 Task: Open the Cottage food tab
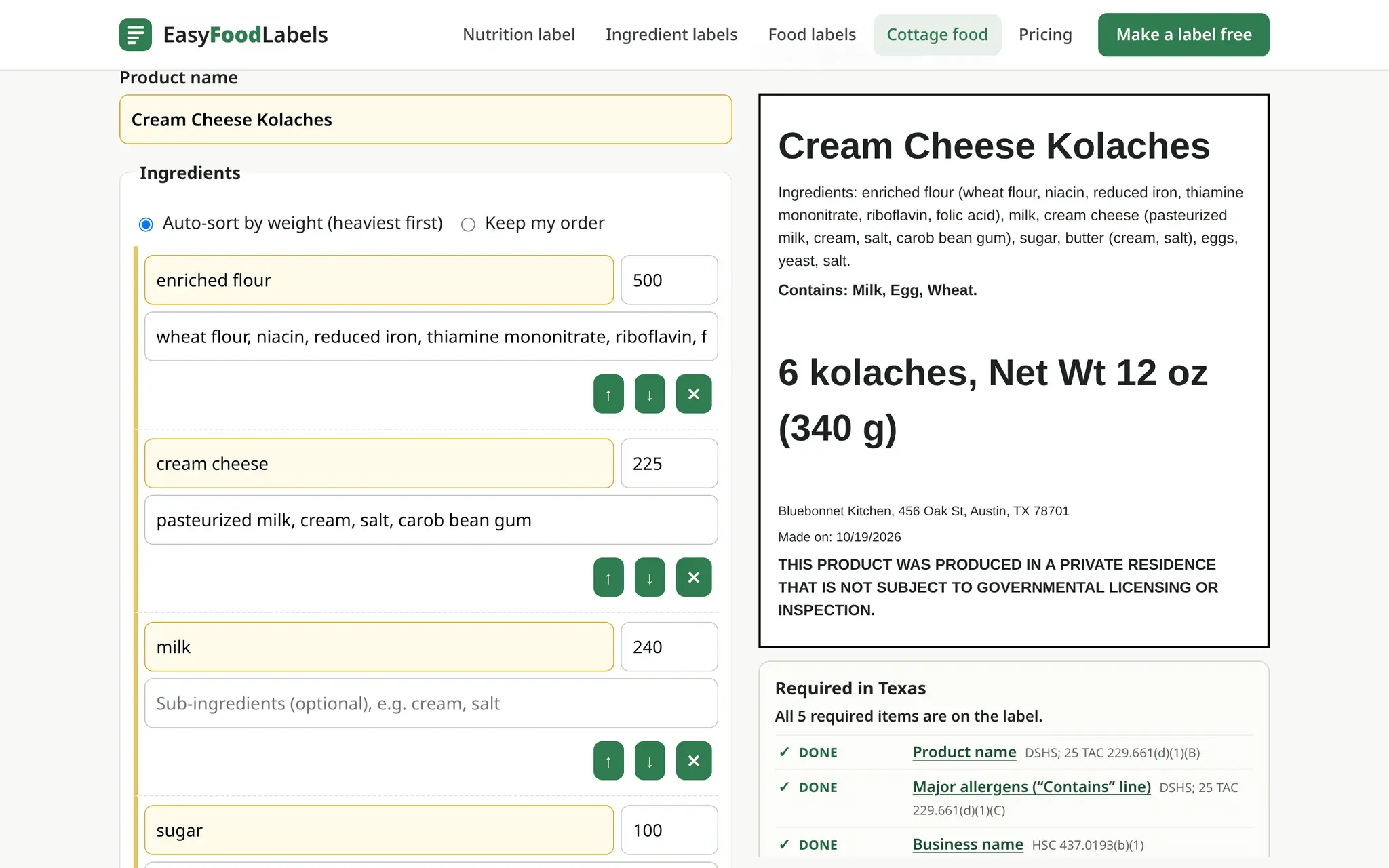937,35
